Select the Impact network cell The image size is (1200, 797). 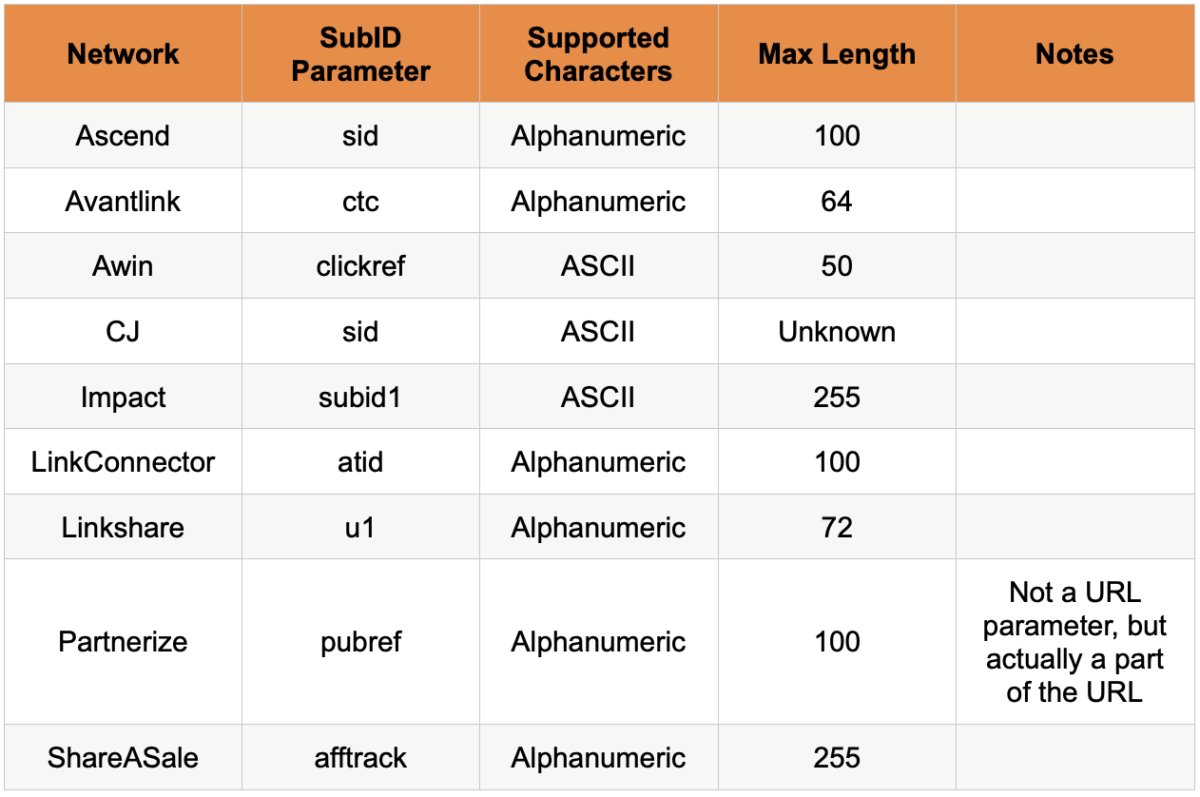122,397
